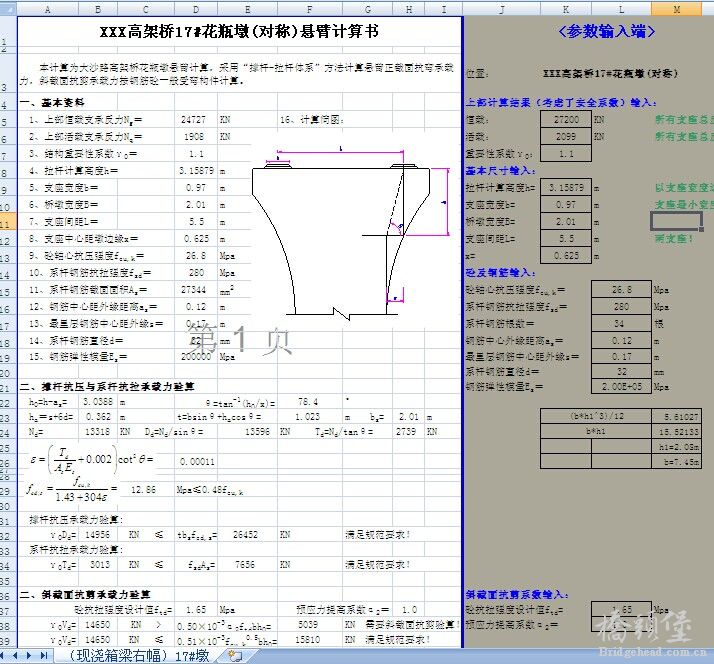
Task: Click cell value 3013
Action: [100, 564]
